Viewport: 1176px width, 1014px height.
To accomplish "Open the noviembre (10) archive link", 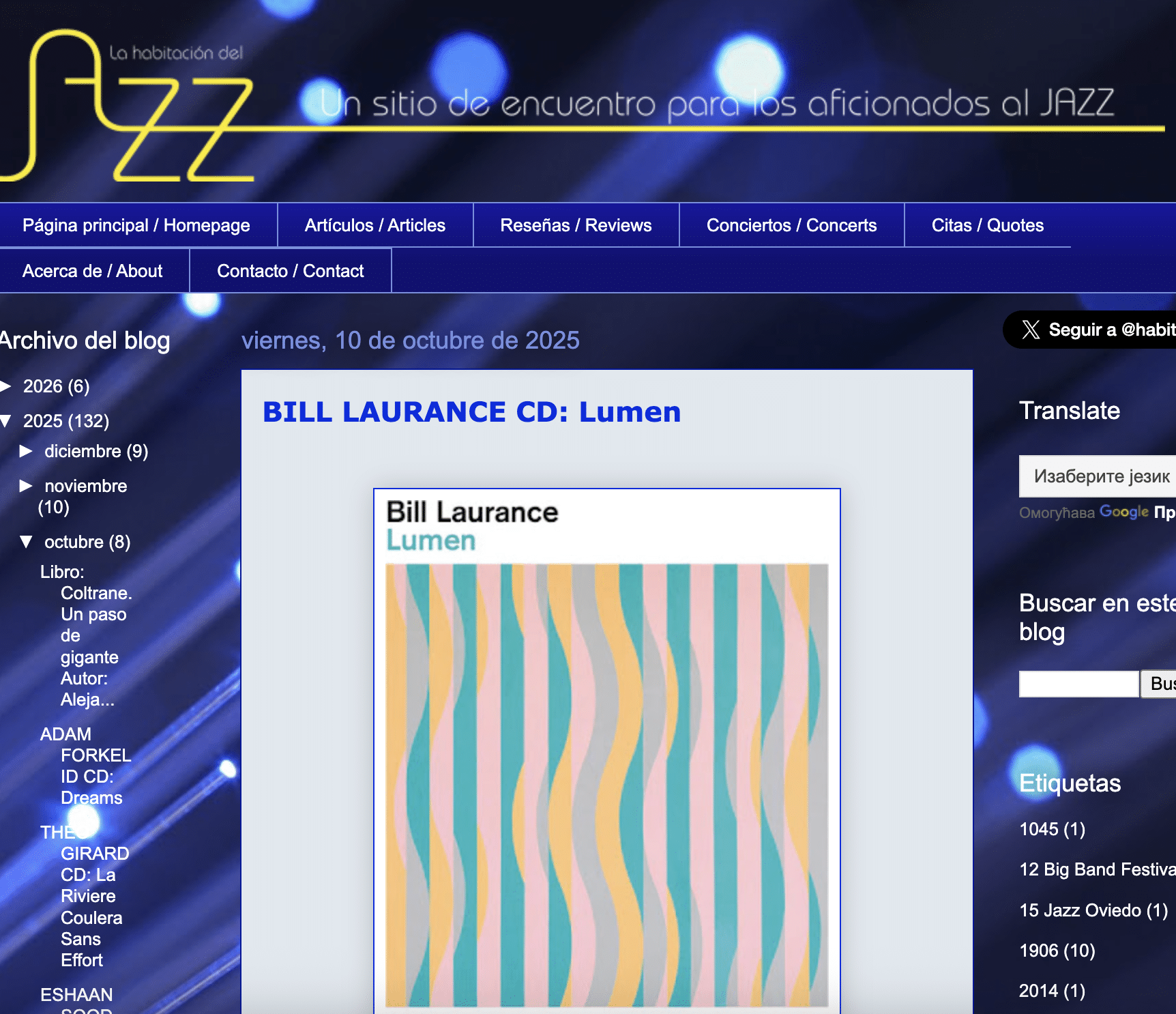I will [x=83, y=496].
